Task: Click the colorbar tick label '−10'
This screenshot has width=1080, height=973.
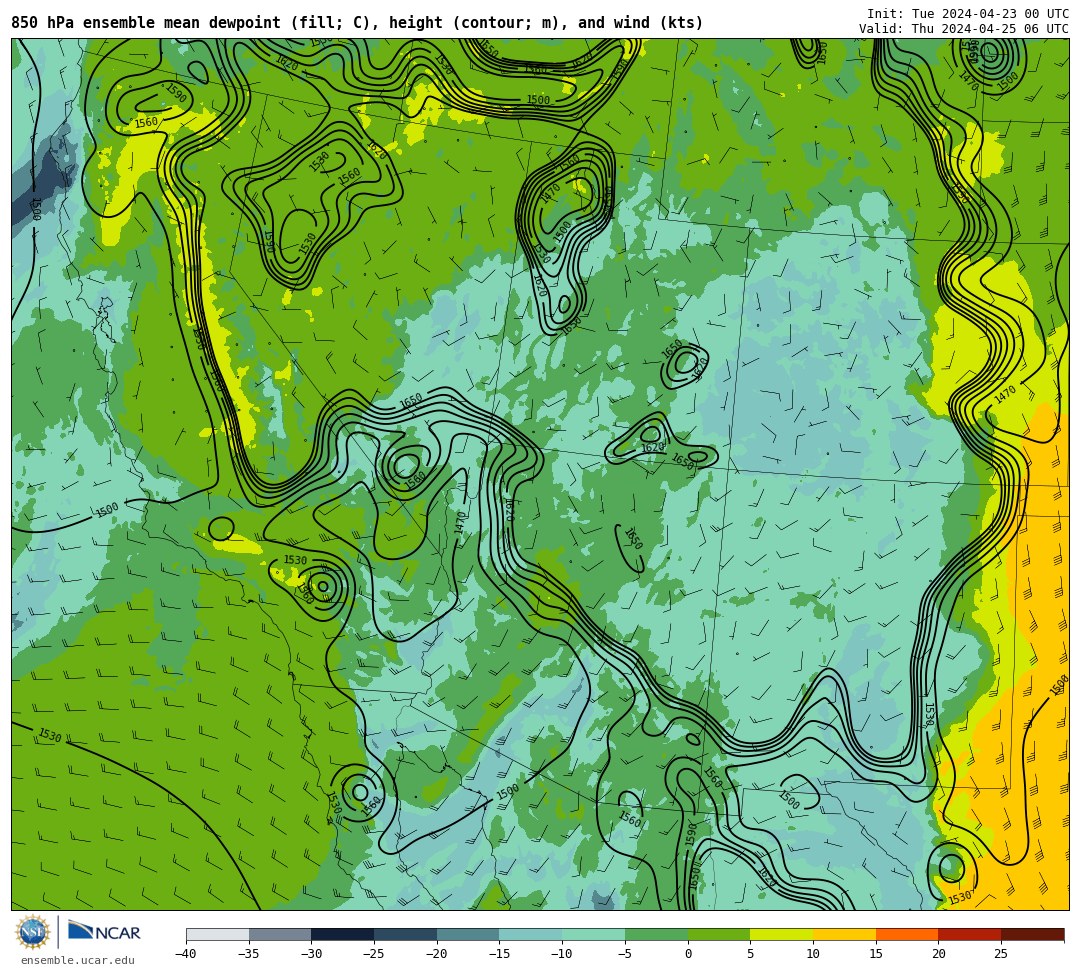Action: click(562, 954)
